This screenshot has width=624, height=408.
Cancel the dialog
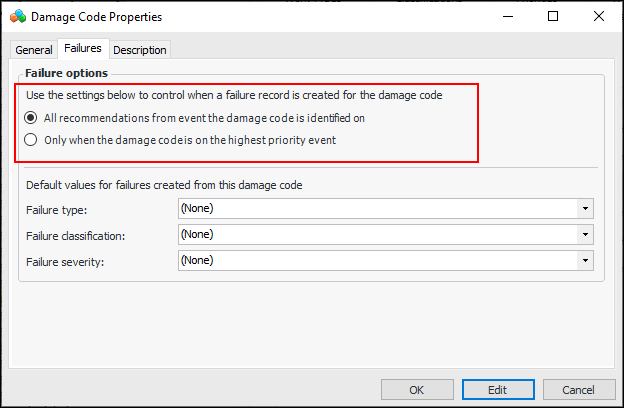click(x=577, y=389)
